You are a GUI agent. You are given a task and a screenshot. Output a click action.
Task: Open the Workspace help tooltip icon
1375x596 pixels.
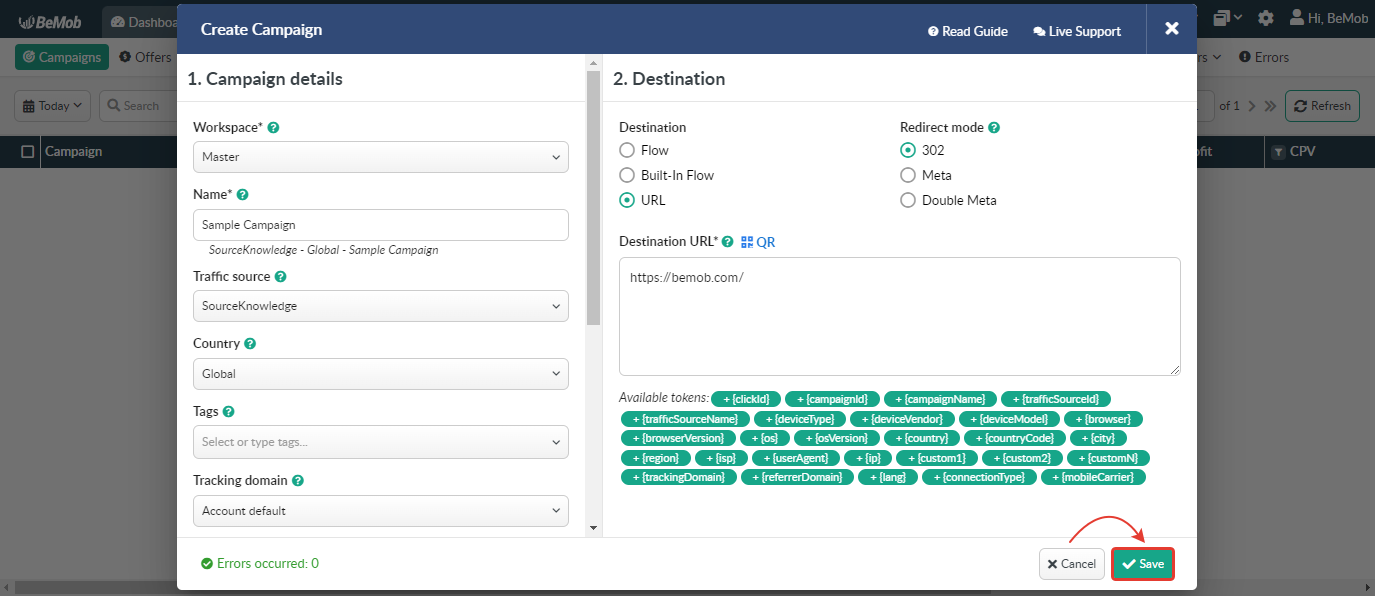tap(273, 127)
